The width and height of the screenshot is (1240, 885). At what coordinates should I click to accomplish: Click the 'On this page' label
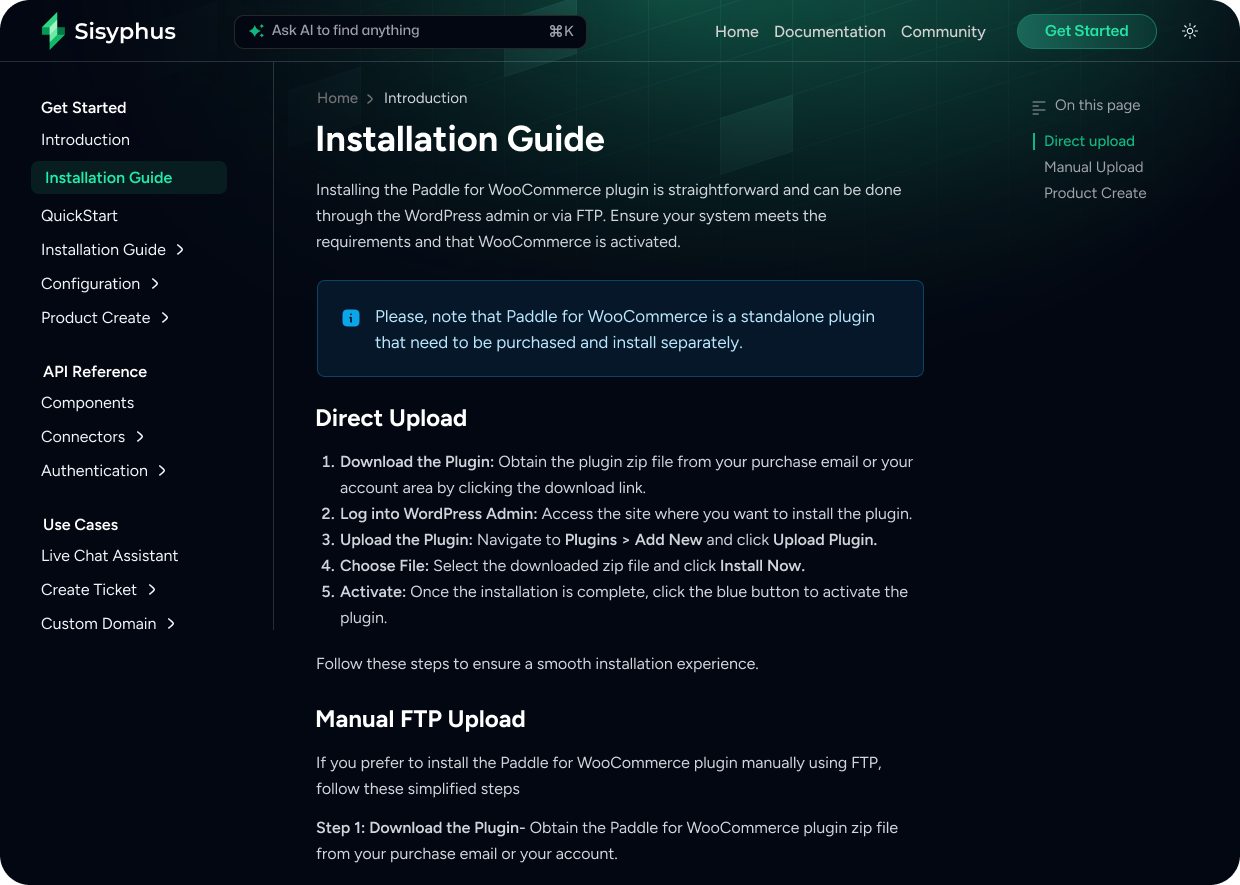click(x=1097, y=106)
